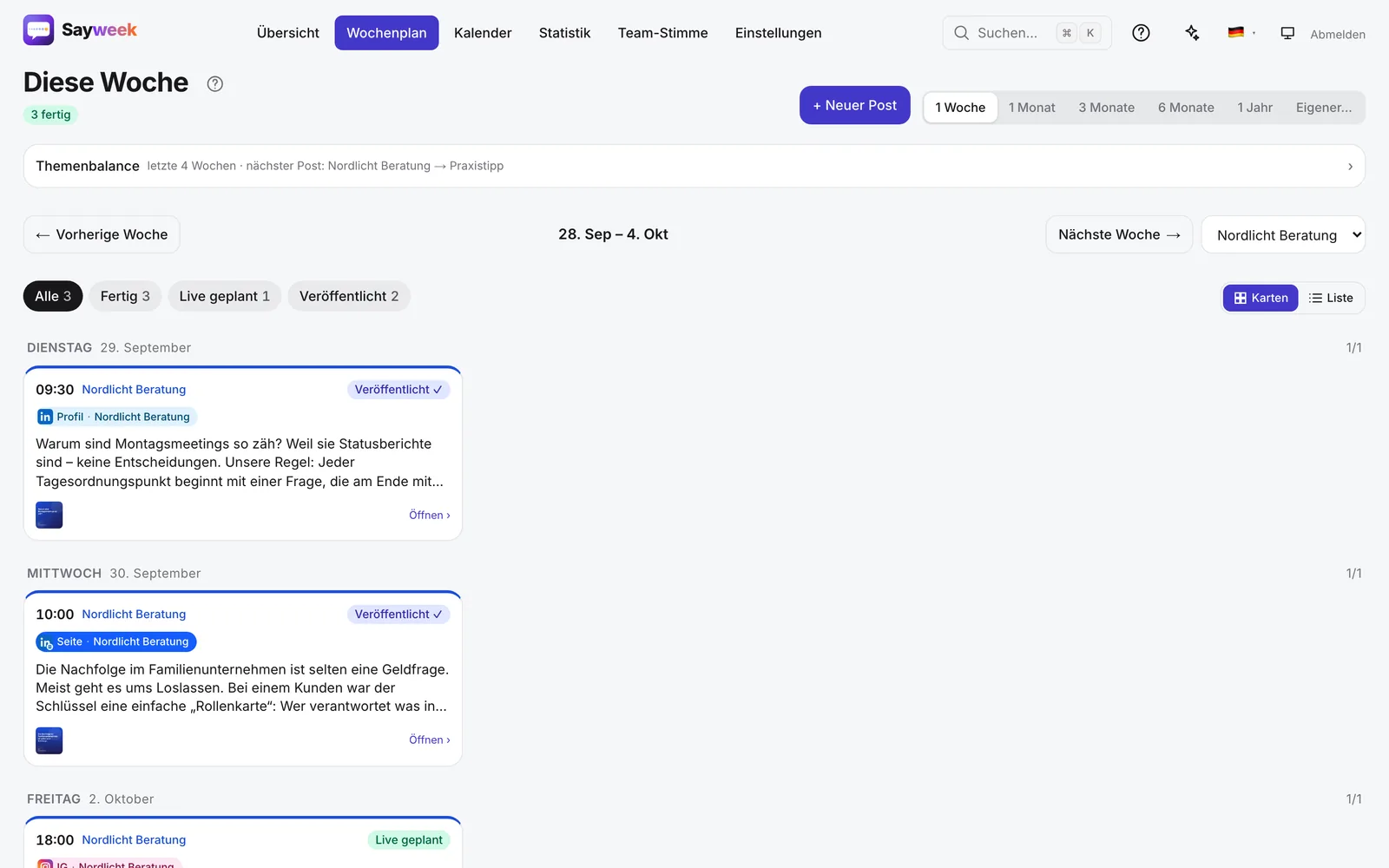This screenshot has height=868, width=1389.
Task: Filter posts by Live geplant
Action: 224,296
